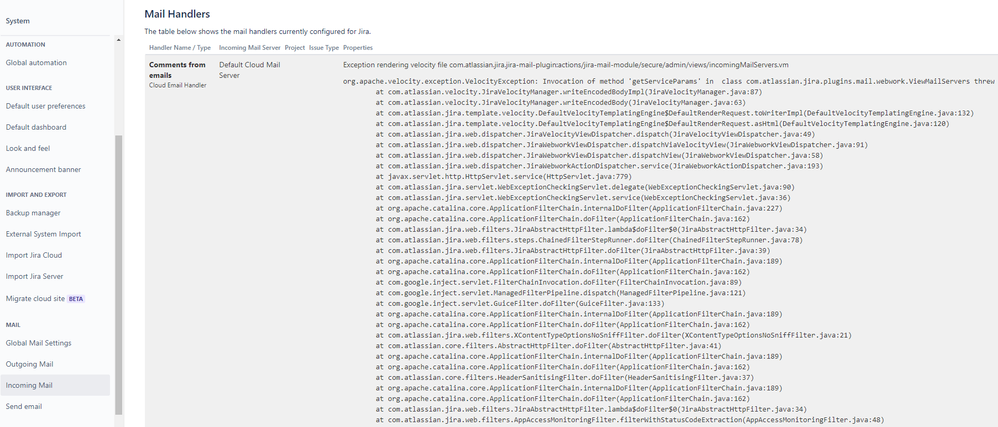Open External System Import

click(43, 234)
